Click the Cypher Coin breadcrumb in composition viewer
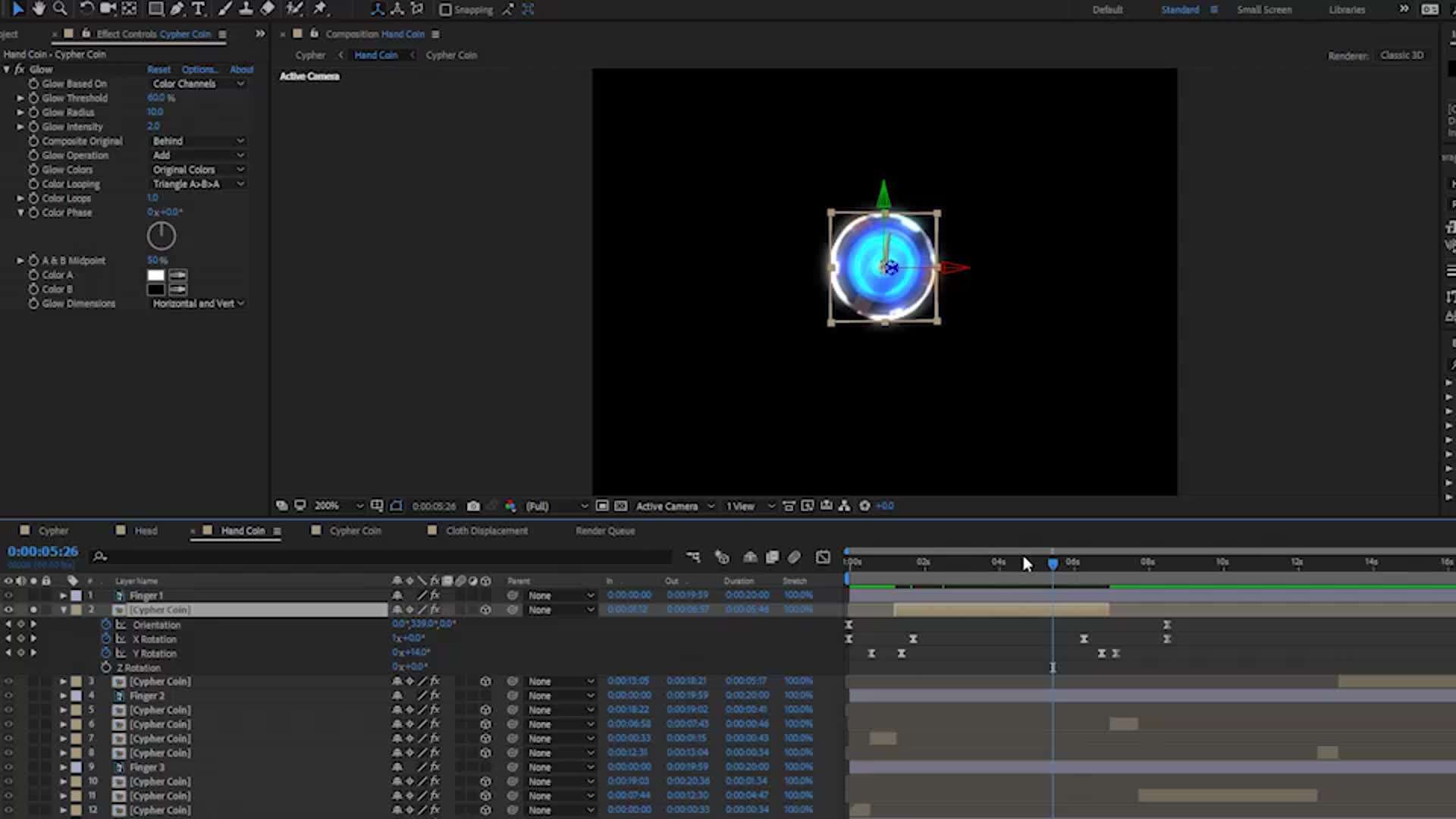Image resolution: width=1456 pixels, height=819 pixels. tap(451, 55)
